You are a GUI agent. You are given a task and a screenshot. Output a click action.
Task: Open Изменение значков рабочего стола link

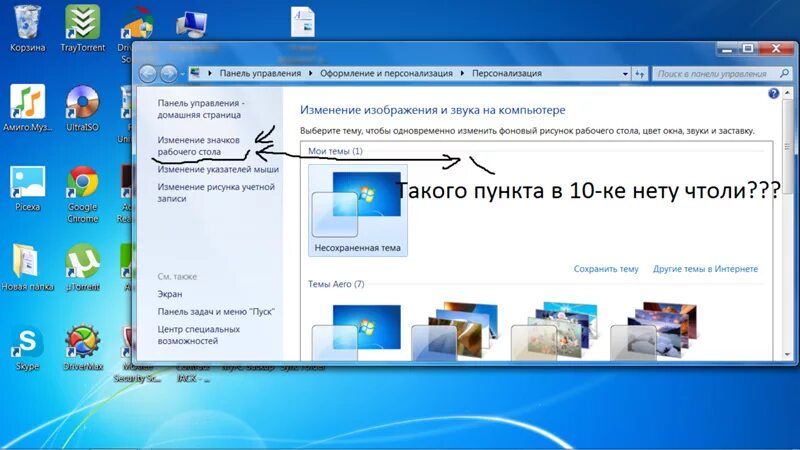(198, 145)
